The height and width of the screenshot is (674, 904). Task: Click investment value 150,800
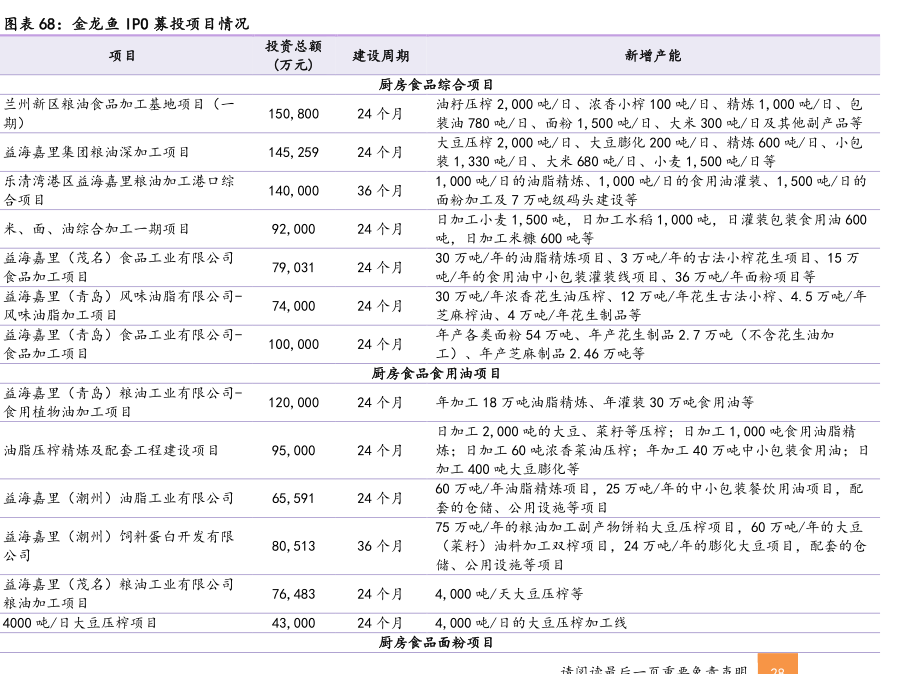293,114
